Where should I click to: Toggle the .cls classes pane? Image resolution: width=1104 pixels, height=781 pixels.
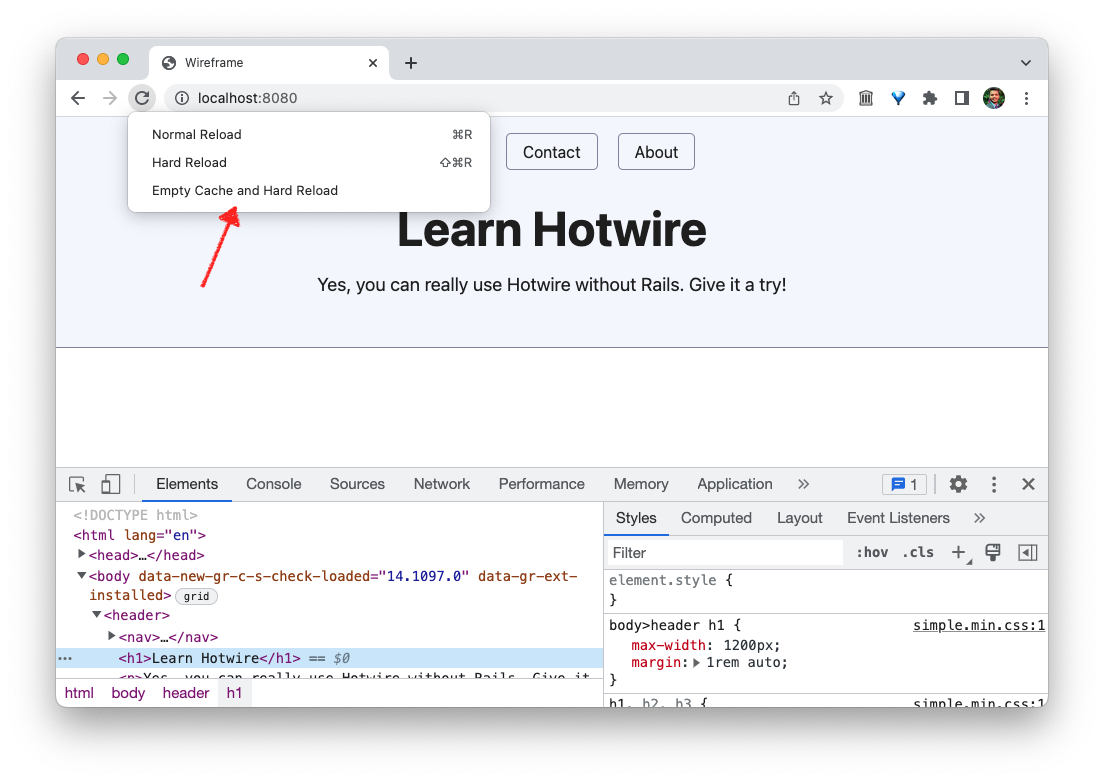coord(917,552)
